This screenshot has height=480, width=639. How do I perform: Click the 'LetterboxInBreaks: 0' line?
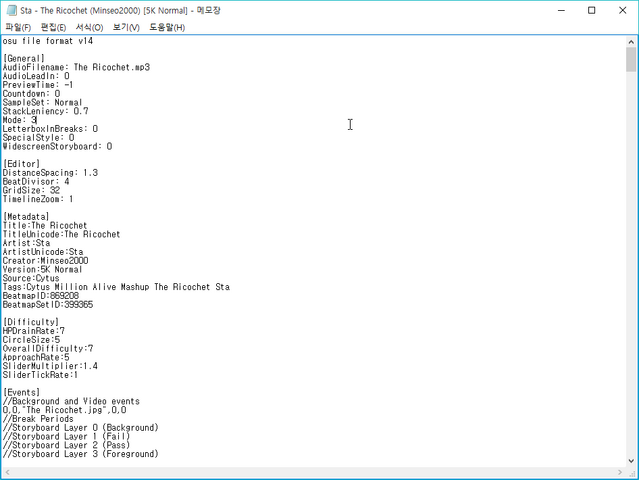tap(50, 129)
